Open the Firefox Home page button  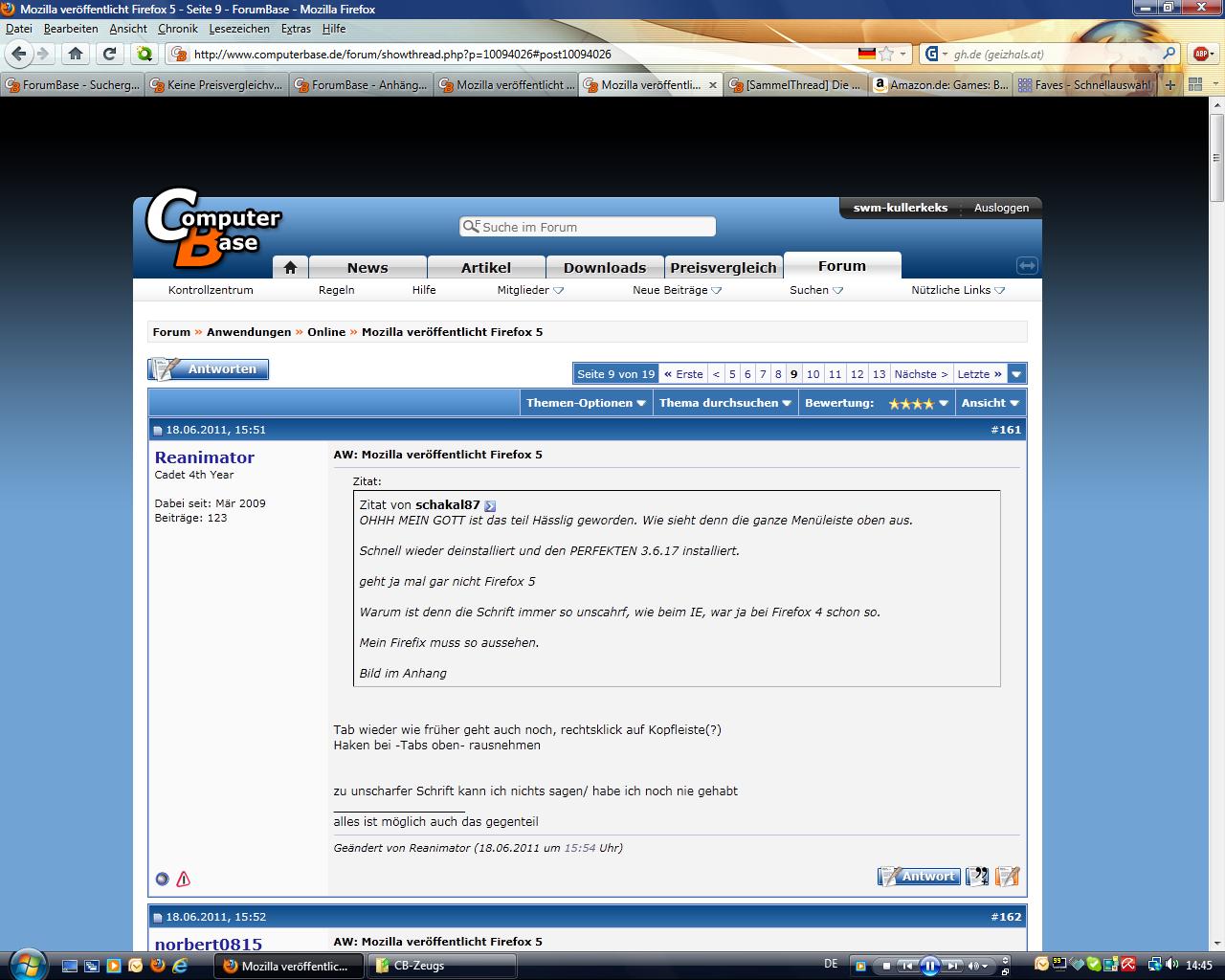pos(76,54)
